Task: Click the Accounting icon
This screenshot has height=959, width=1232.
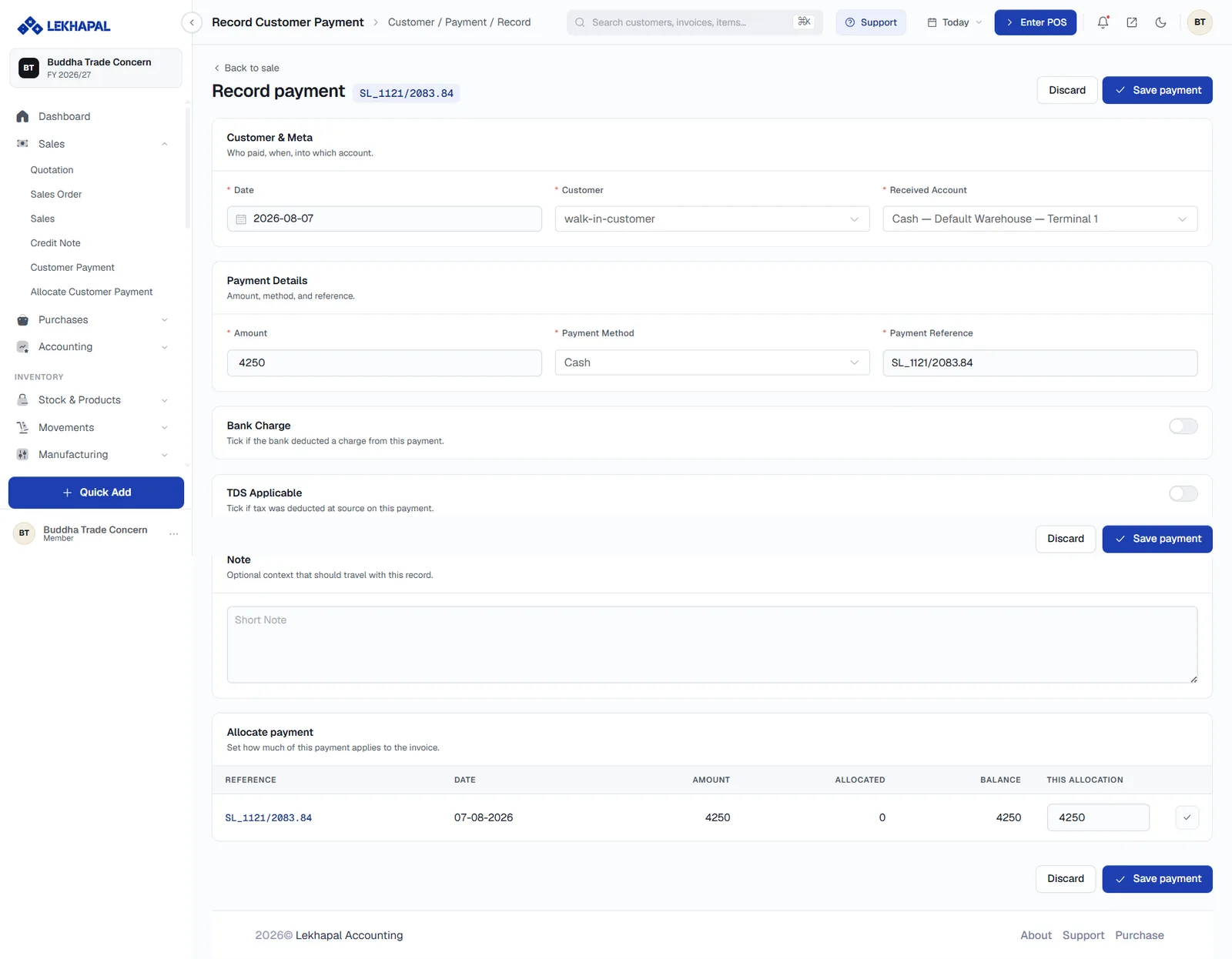Action: [23, 347]
